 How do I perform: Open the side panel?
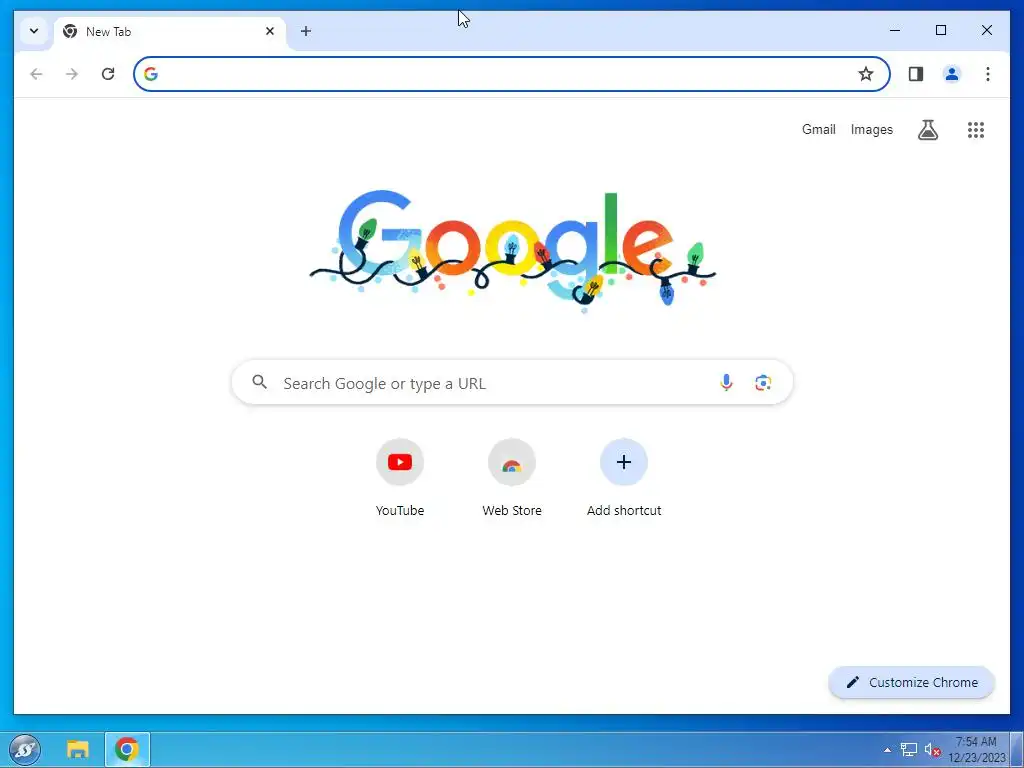(916, 74)
